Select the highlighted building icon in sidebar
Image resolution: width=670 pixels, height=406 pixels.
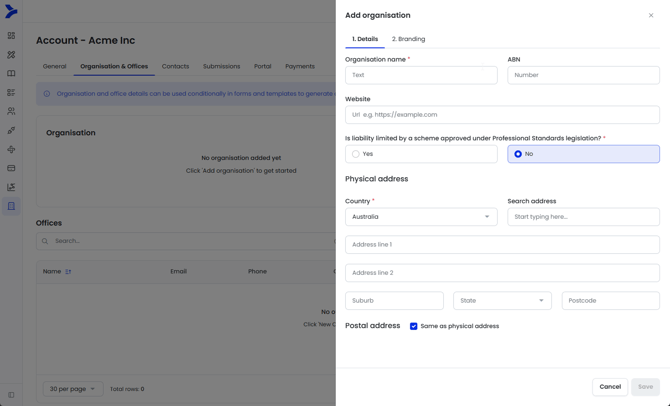pos(11,206)
